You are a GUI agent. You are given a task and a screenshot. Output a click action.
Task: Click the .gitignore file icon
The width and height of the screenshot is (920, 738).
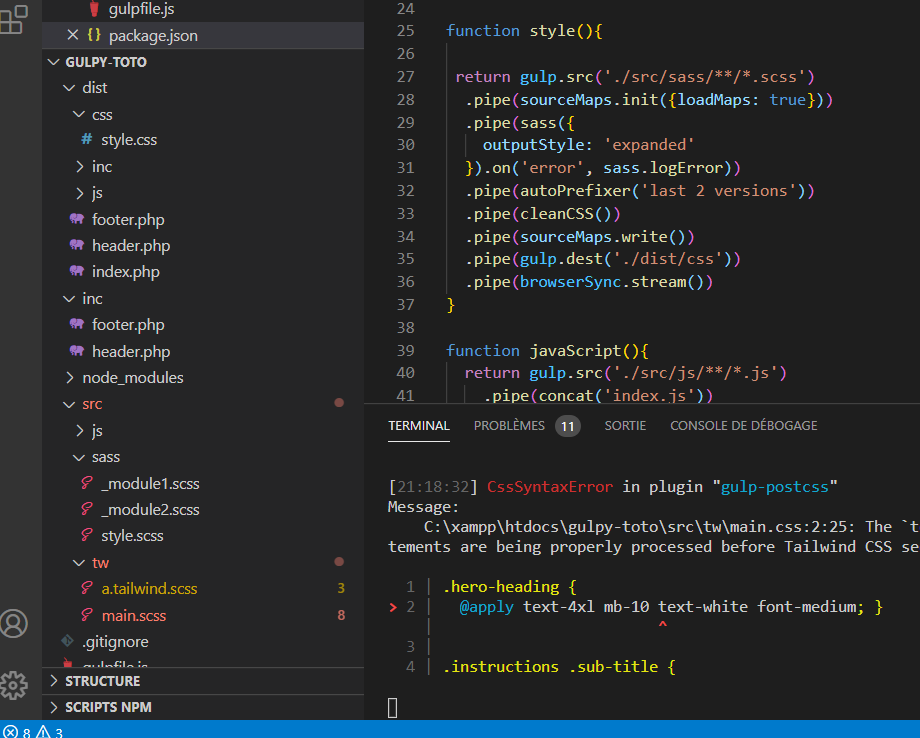67,642
